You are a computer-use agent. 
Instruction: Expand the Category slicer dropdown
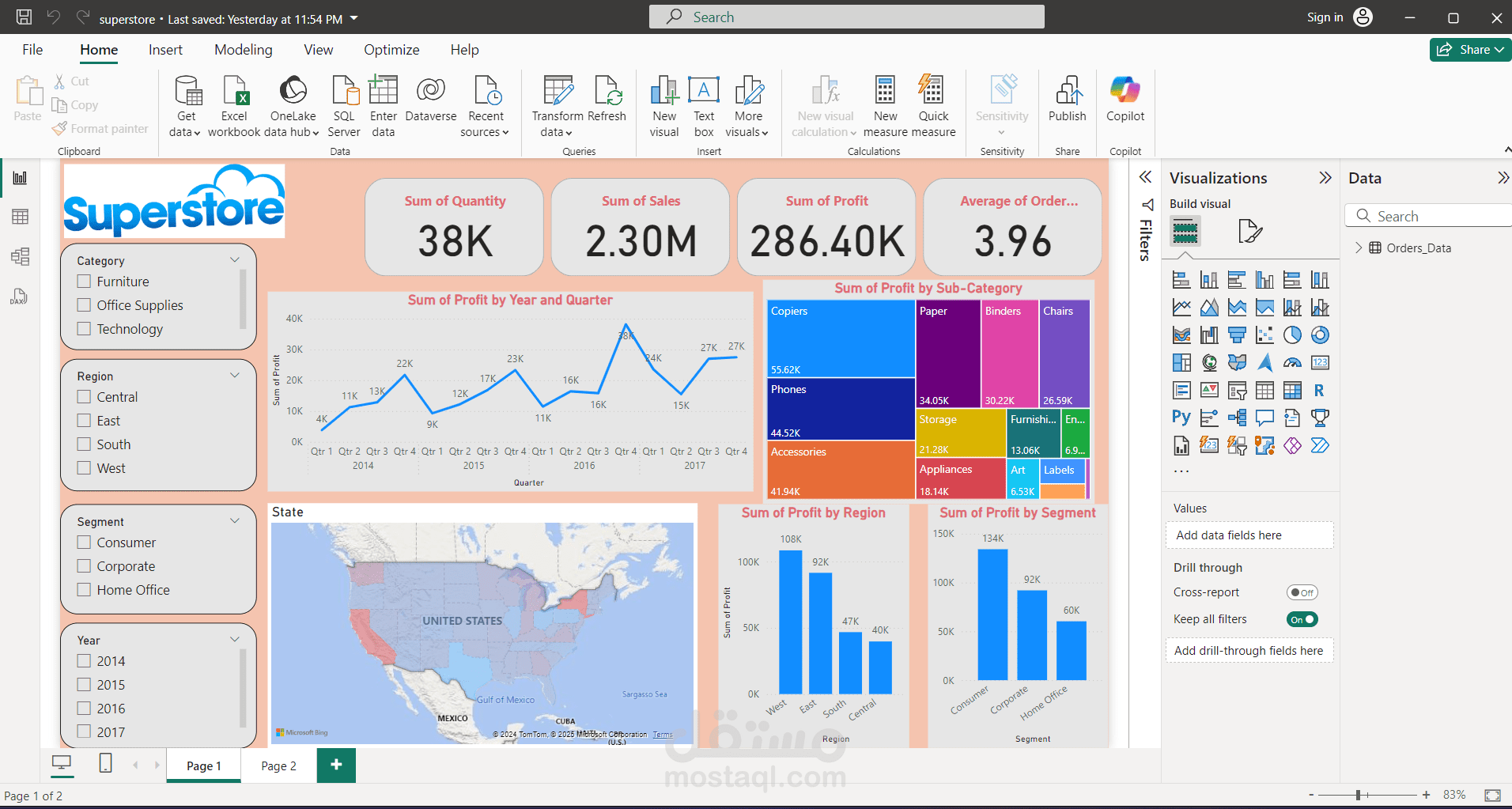click(235, 260)
